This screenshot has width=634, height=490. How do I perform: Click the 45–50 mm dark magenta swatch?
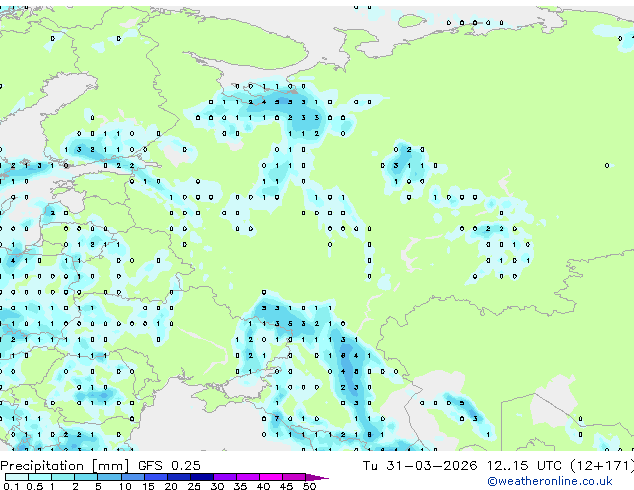[x=294, y=477]
